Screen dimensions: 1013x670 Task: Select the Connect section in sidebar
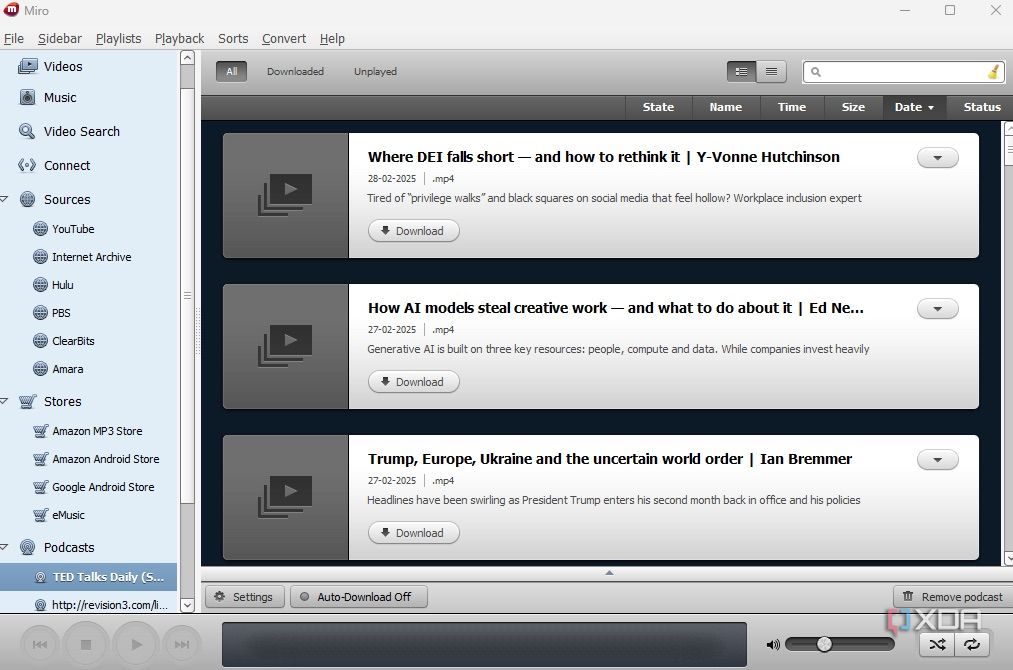[66, 165]
